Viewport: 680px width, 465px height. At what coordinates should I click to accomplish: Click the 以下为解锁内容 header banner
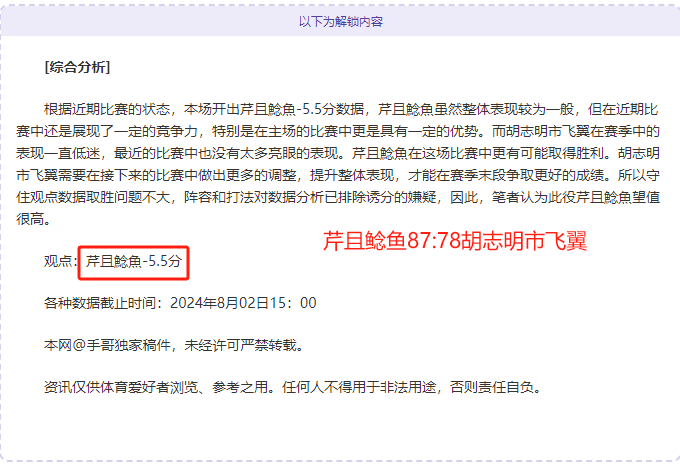[340, 21]
